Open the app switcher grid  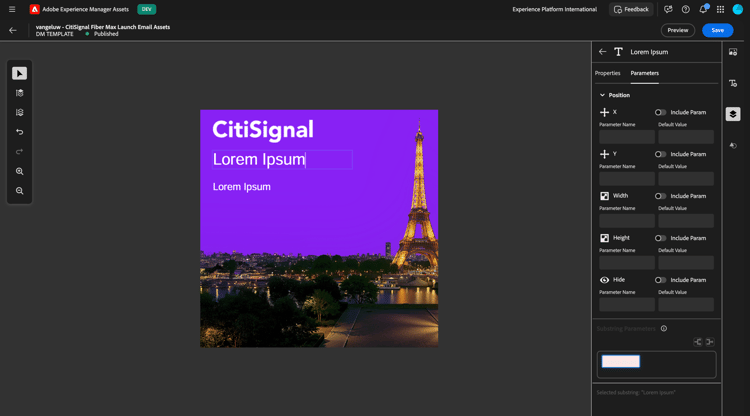(720, 9)
